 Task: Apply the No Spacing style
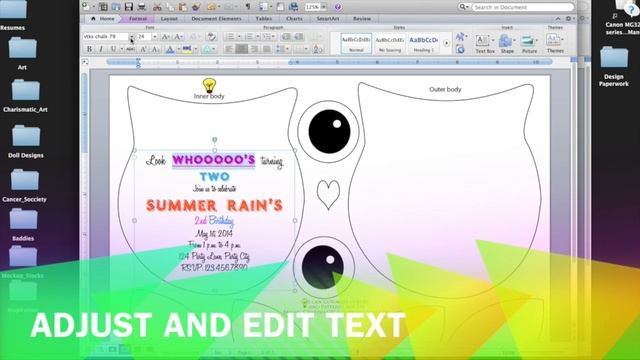pos(390,44)
